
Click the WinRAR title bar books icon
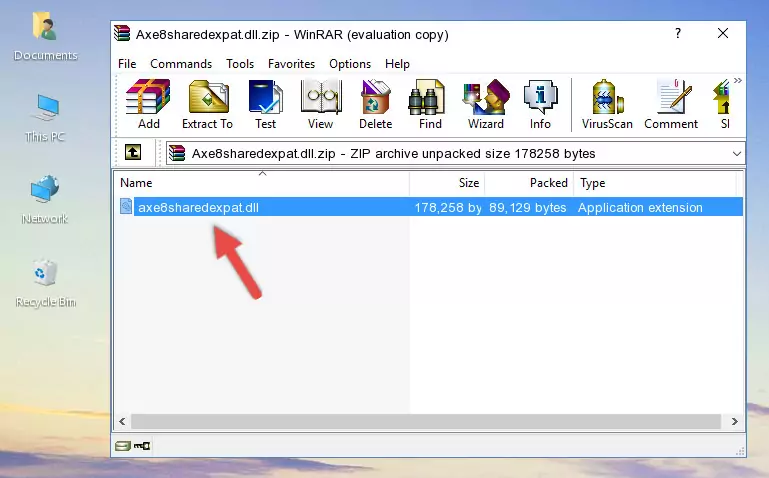point(122,33)
